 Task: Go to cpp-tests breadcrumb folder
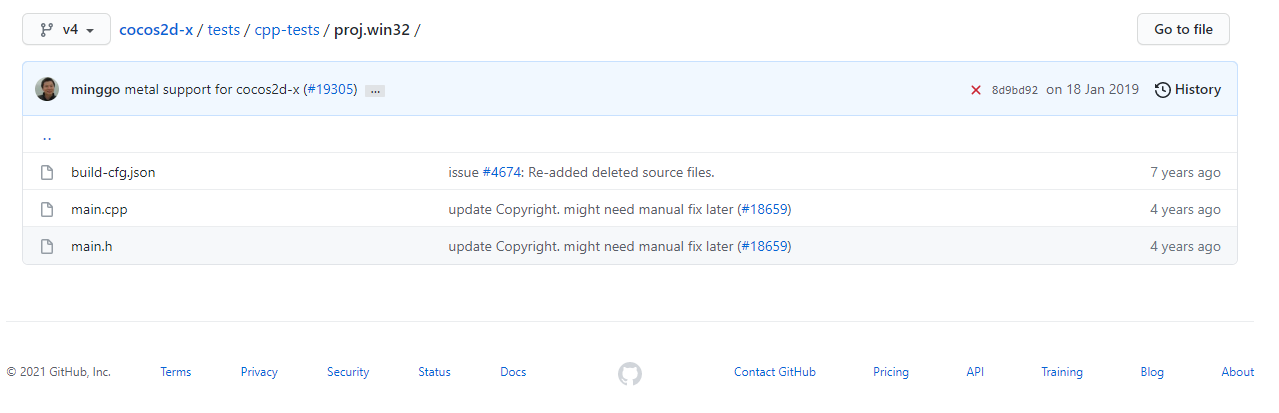pyautogui.click(x=287, y=30)
